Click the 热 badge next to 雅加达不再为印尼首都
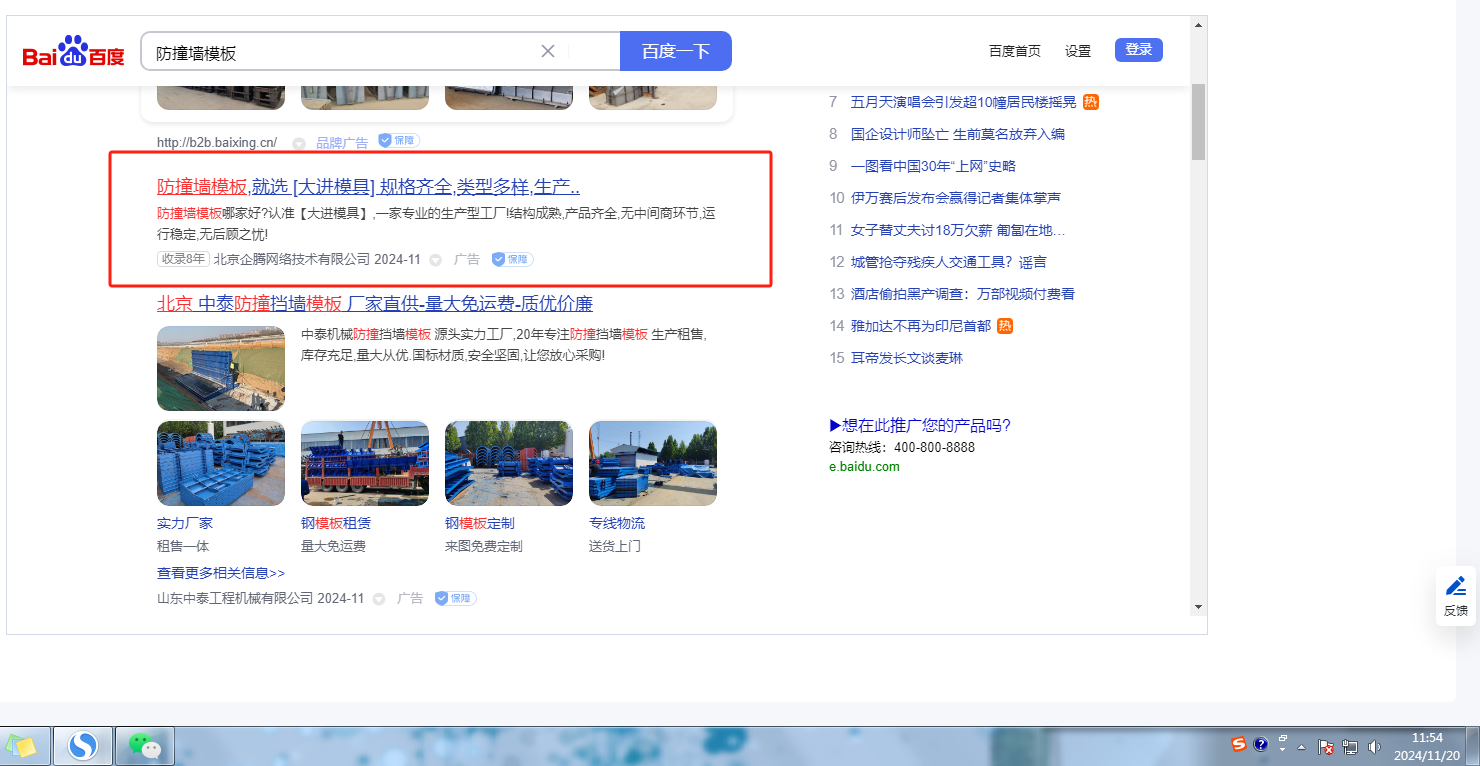 [x=1005, y=326]
